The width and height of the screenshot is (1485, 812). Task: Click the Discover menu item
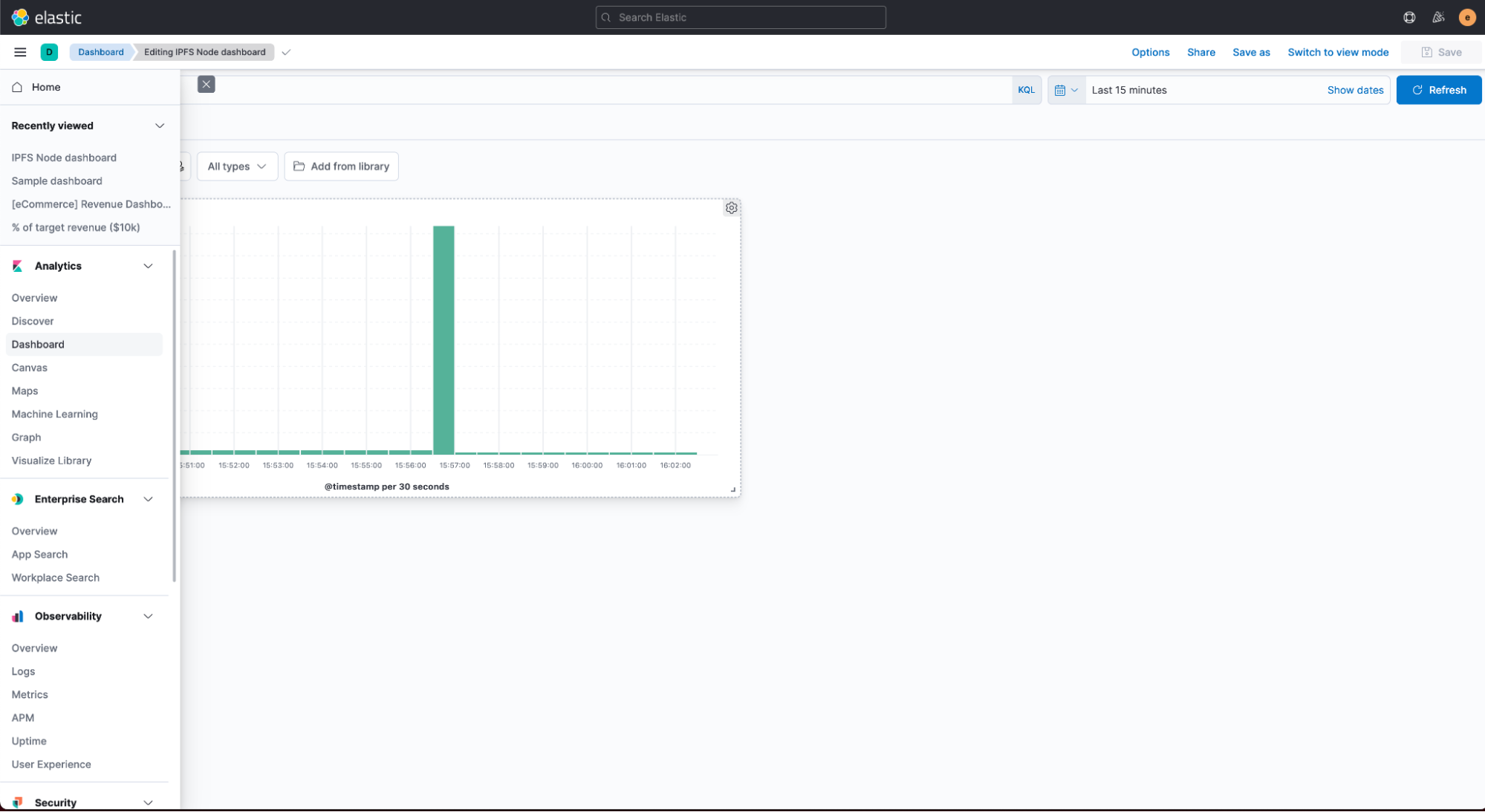(x=33, y=320)
